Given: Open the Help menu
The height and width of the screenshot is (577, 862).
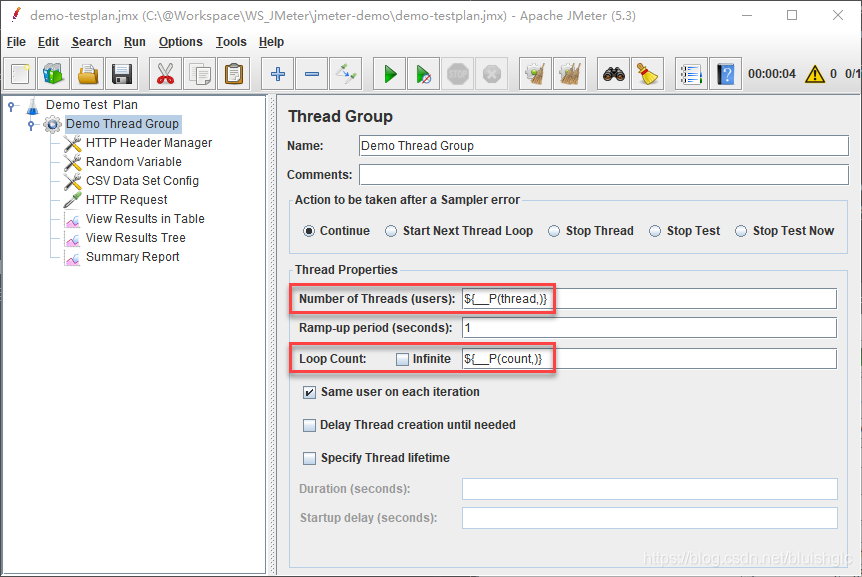Looking at the screenshot, I should 271,42.
